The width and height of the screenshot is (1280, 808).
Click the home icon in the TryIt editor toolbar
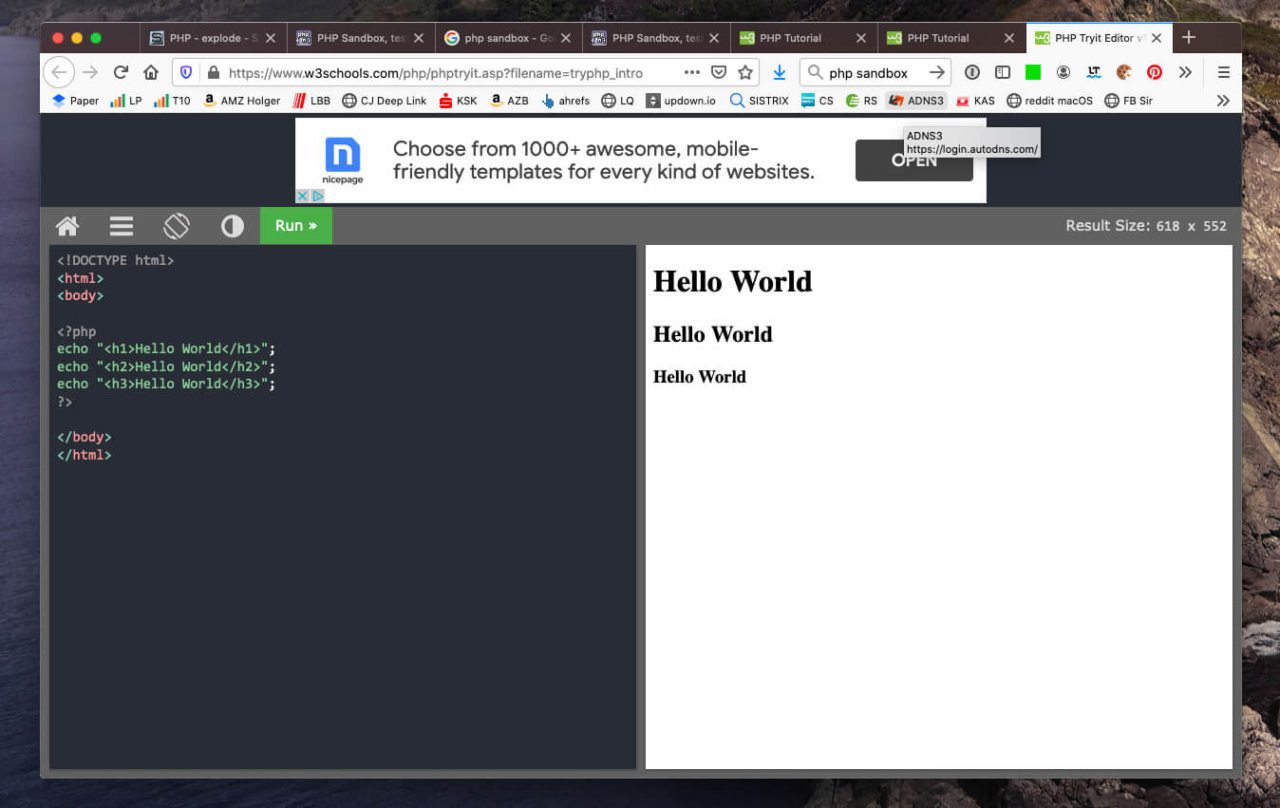click(x=67, y=226)
